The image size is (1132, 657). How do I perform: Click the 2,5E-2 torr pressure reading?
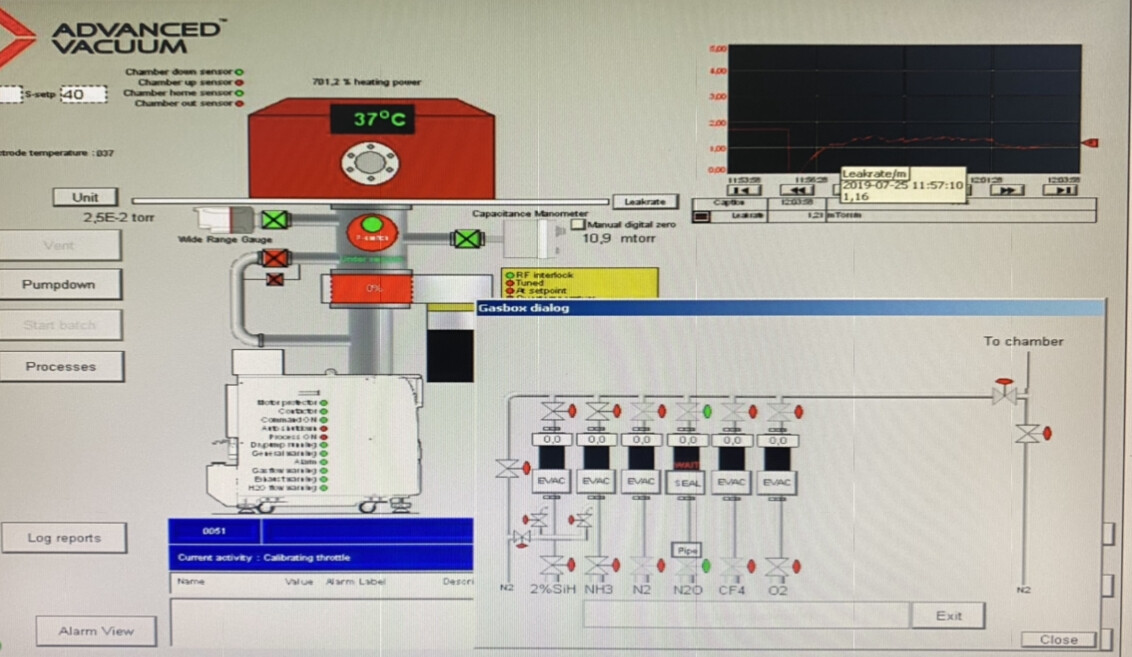tap(118, 217)
